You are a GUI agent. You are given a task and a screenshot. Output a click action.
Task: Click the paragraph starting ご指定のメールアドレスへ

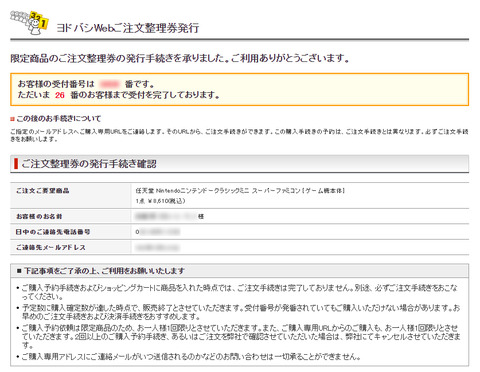pyautogui.click(x=239, y=135)
